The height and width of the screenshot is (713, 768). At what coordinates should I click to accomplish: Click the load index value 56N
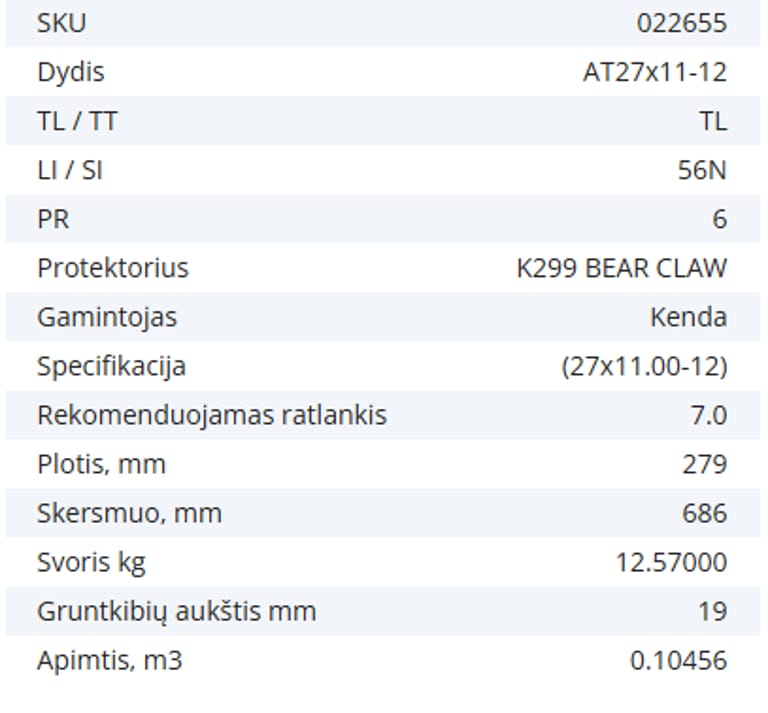702,170
